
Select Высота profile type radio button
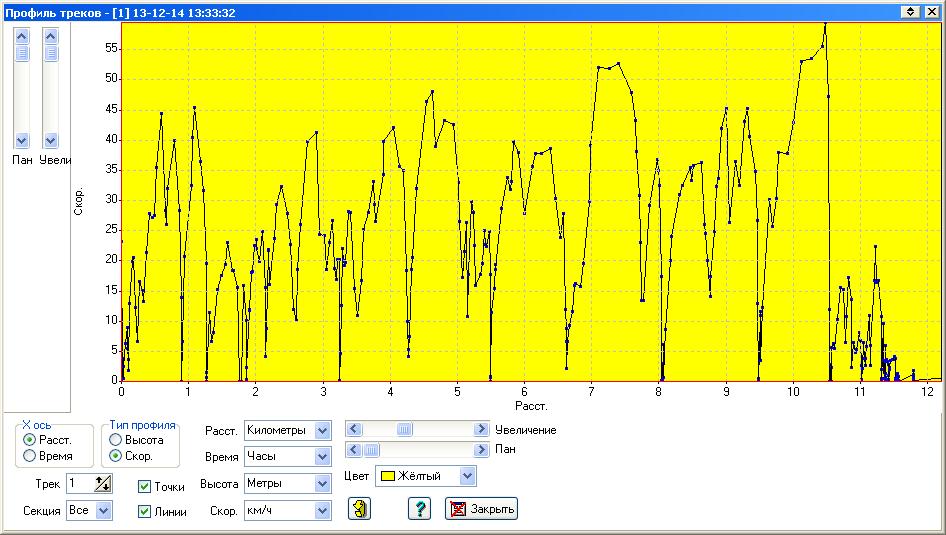coord(117,440)
